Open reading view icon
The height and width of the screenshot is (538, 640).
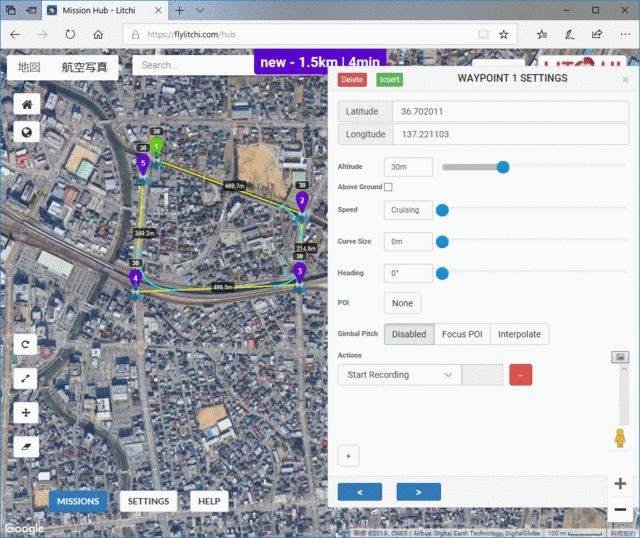click(x=483, y=34)
